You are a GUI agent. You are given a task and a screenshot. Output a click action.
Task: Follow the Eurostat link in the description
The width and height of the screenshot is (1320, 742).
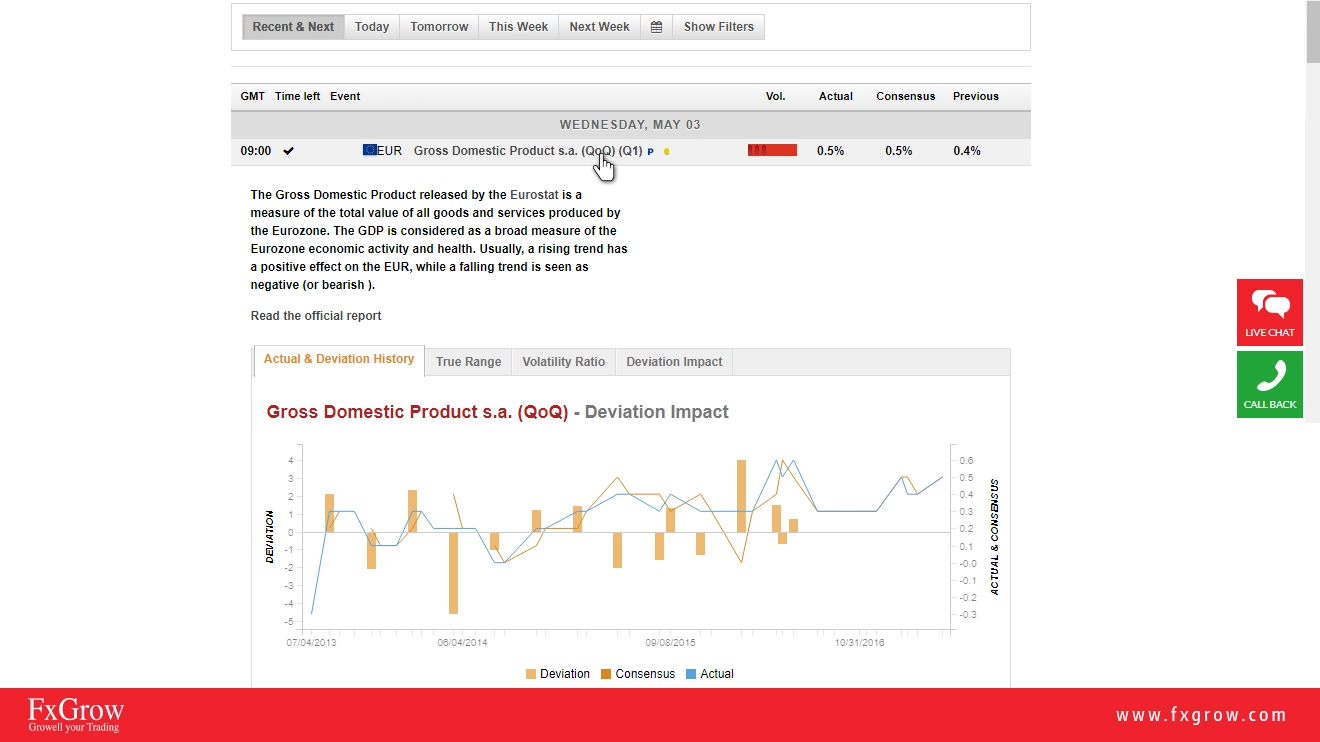(534, 195)
